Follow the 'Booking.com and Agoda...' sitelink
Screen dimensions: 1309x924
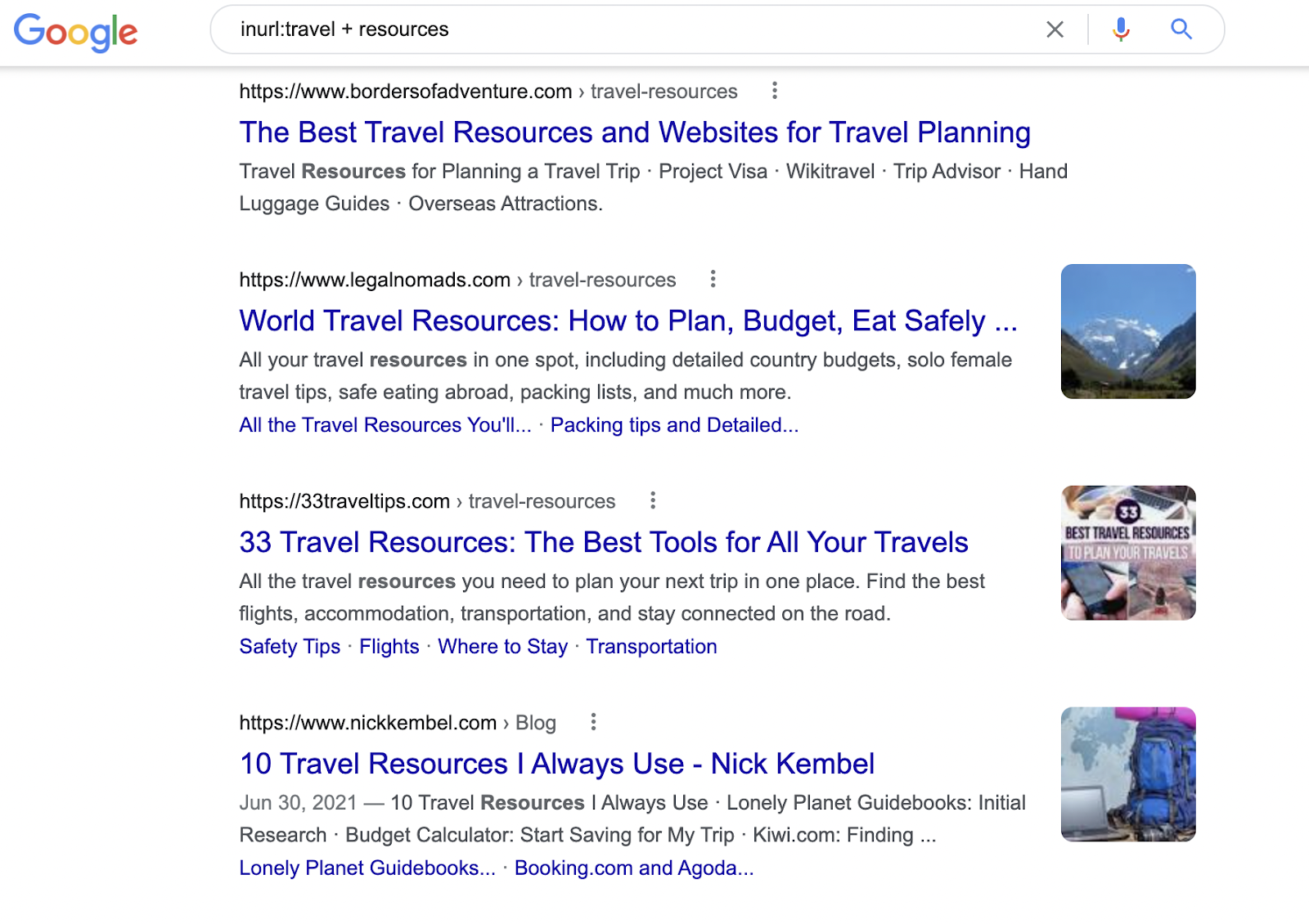coord(634,868)
